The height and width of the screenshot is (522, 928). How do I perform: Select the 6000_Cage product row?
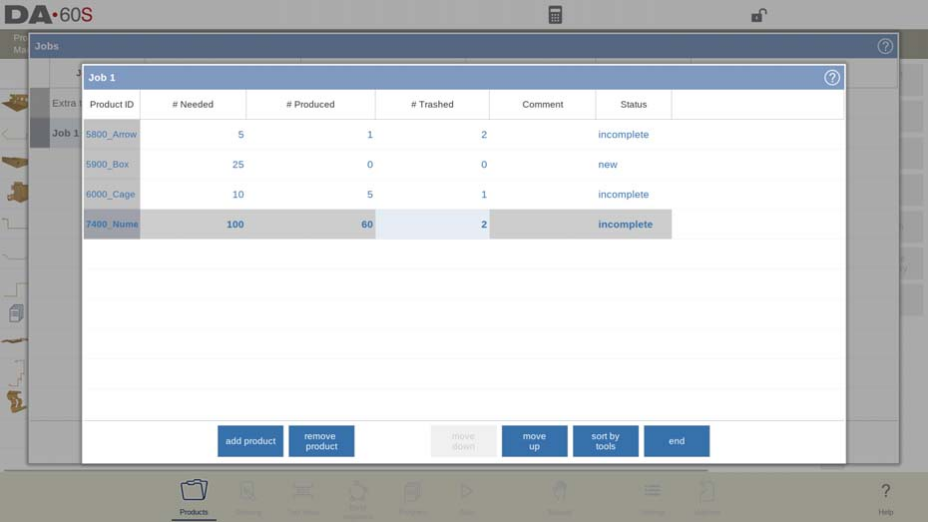[x=111, y=195]
